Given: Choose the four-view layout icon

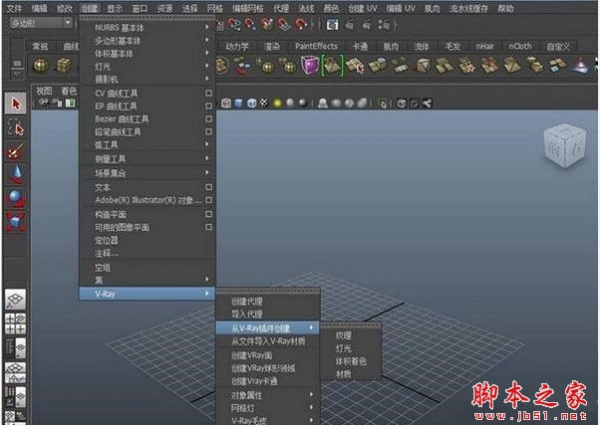Looking at the screenshot, I should [x=14, y=323].
